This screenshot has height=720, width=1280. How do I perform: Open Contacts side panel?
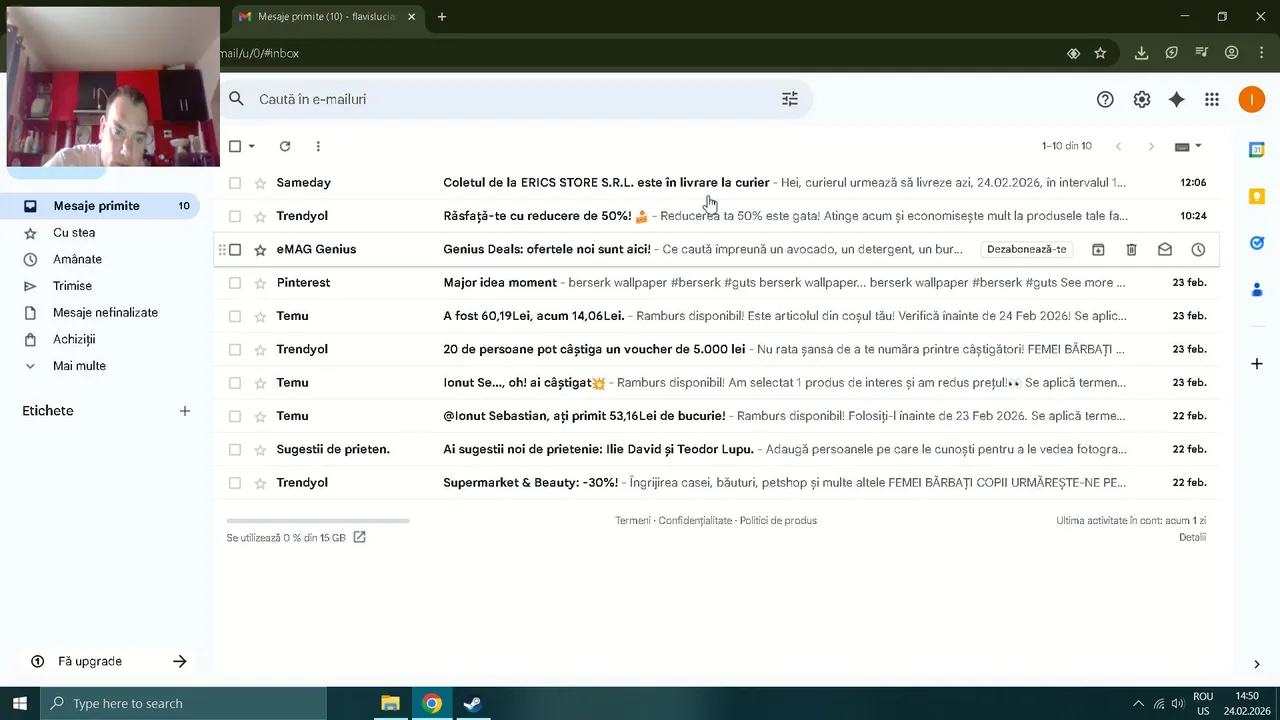pos(1257,290)
